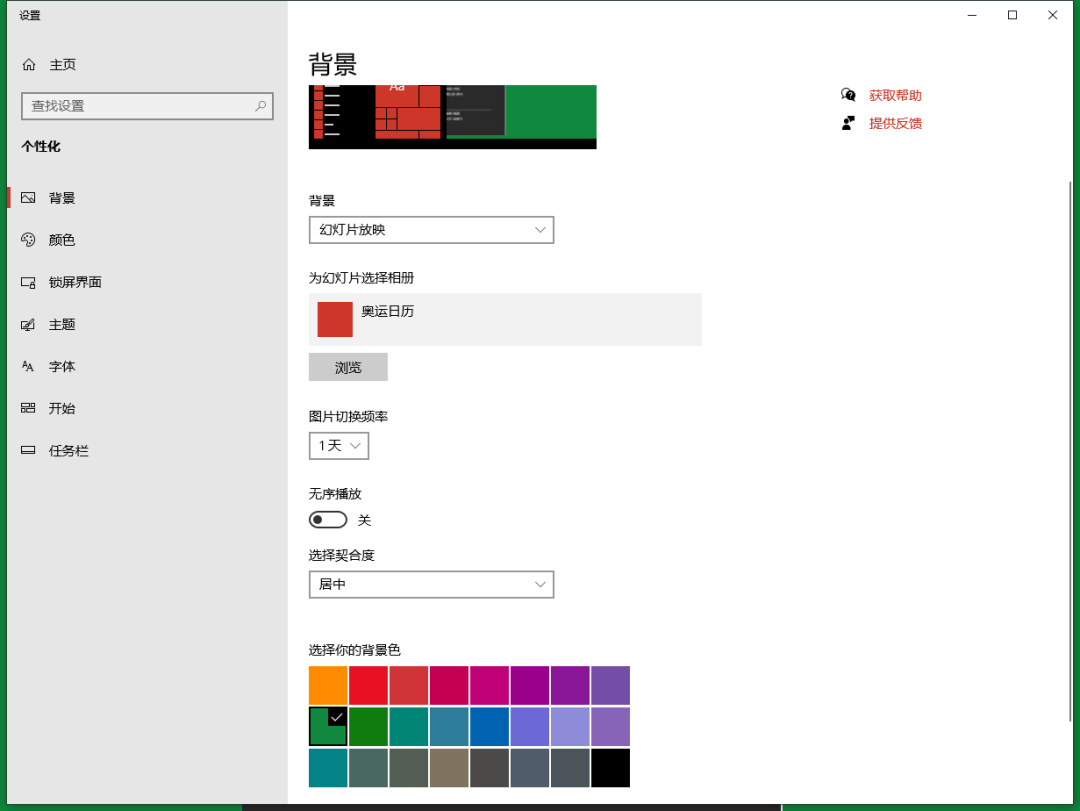Pick the bright red swatch beside orange
1080x811 pixels.
(368, 686)
